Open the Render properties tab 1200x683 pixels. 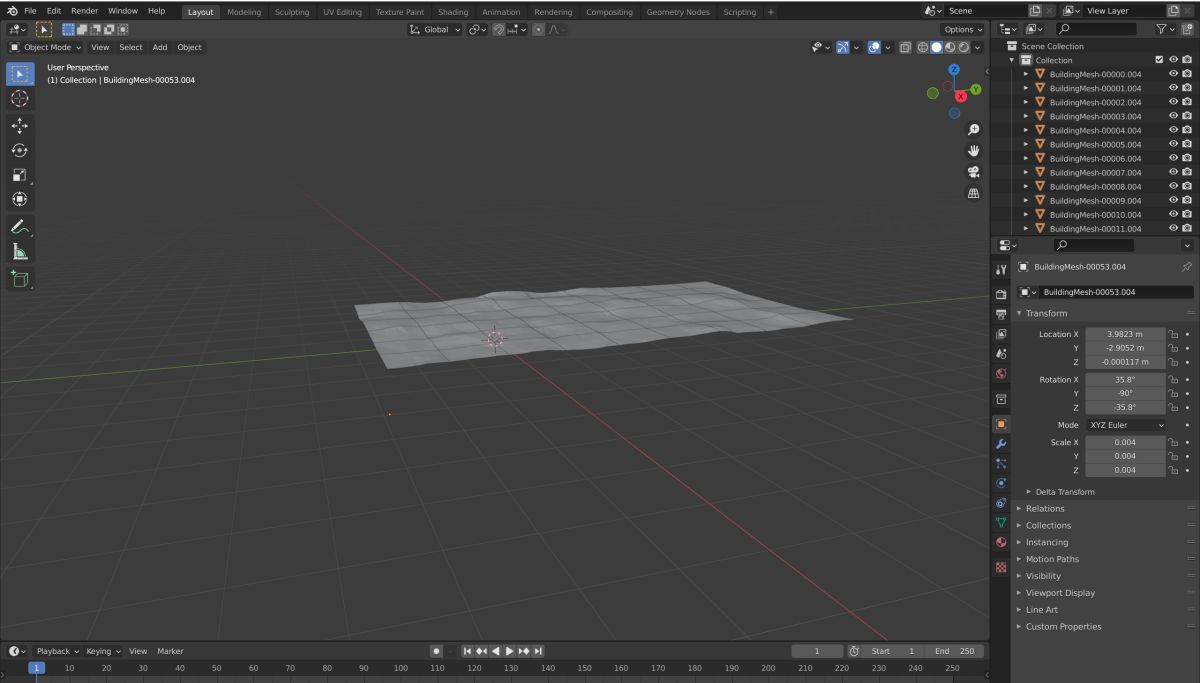[x=1001, y=294]
